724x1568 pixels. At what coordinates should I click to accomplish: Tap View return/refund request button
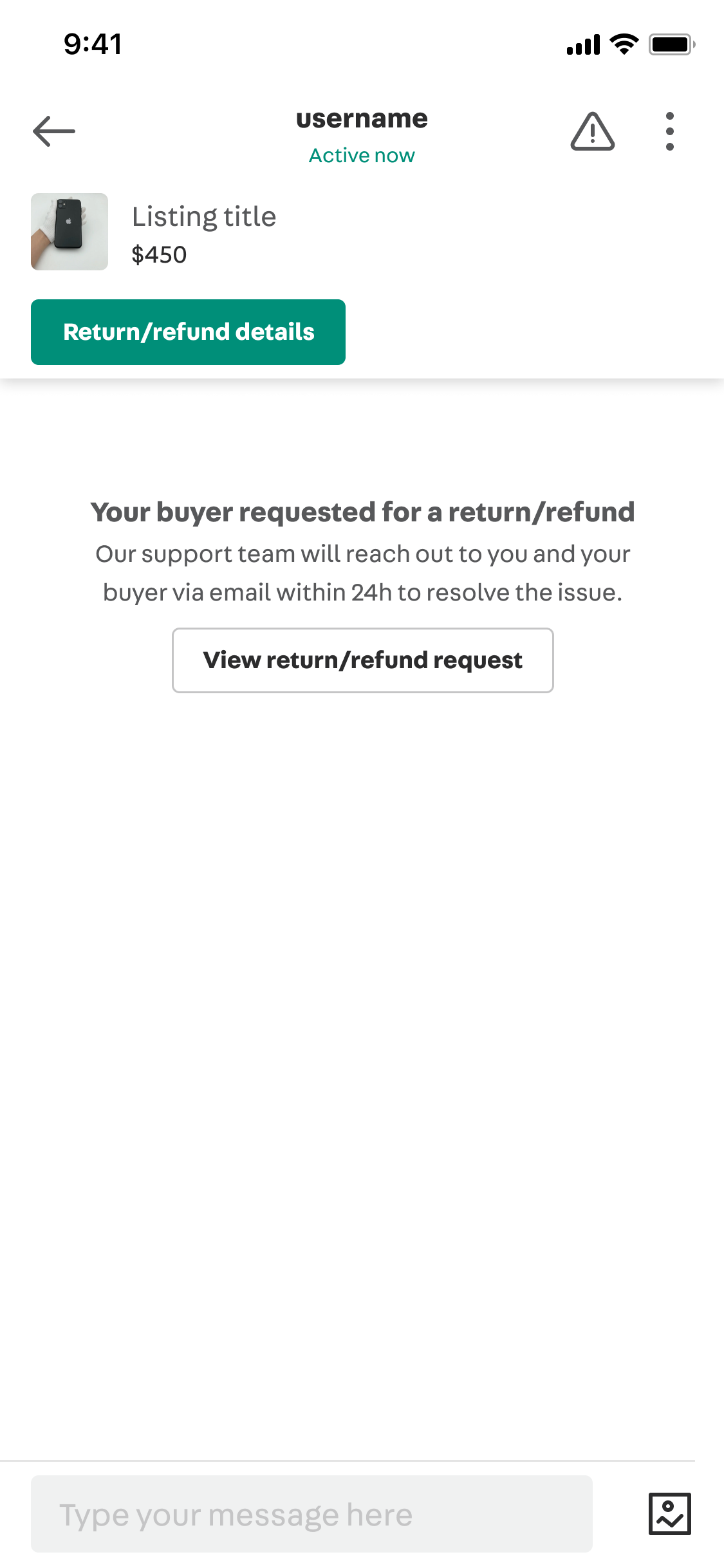(363, 660)
